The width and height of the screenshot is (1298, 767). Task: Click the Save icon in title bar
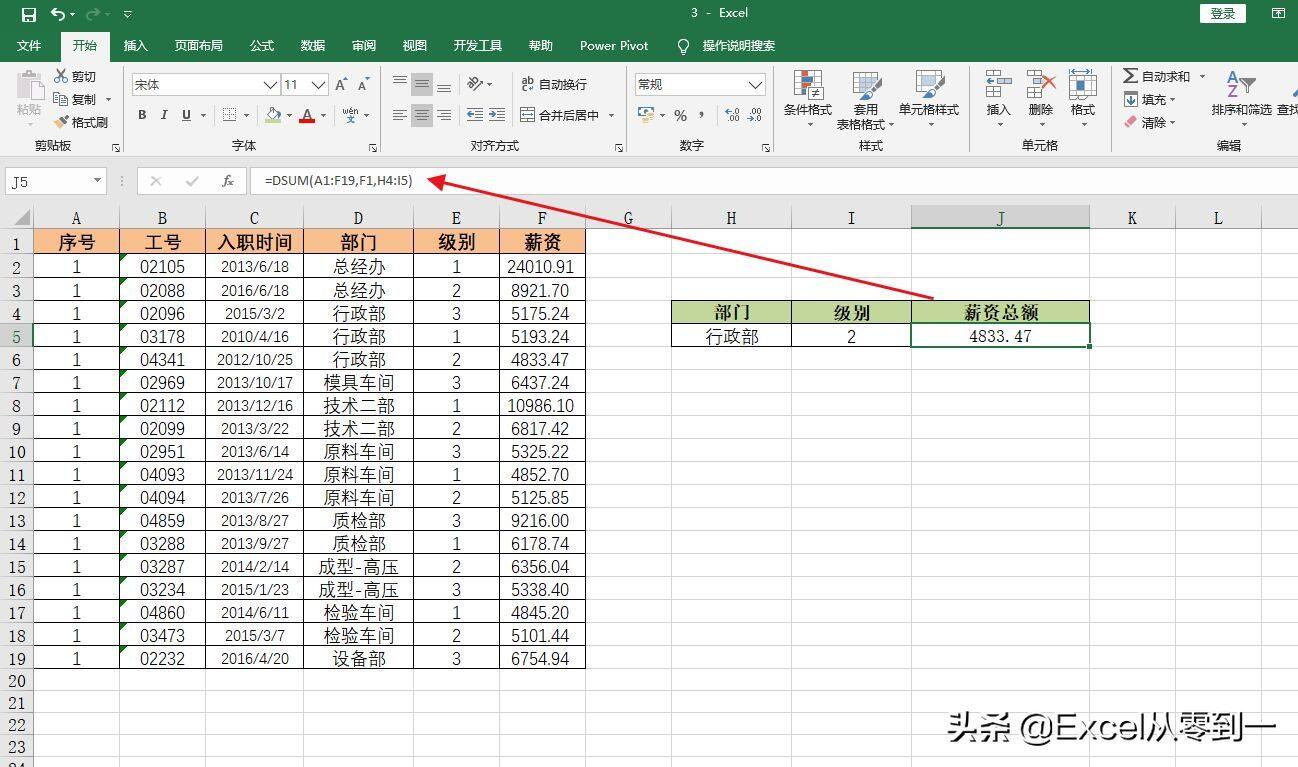tap(28, 14)
